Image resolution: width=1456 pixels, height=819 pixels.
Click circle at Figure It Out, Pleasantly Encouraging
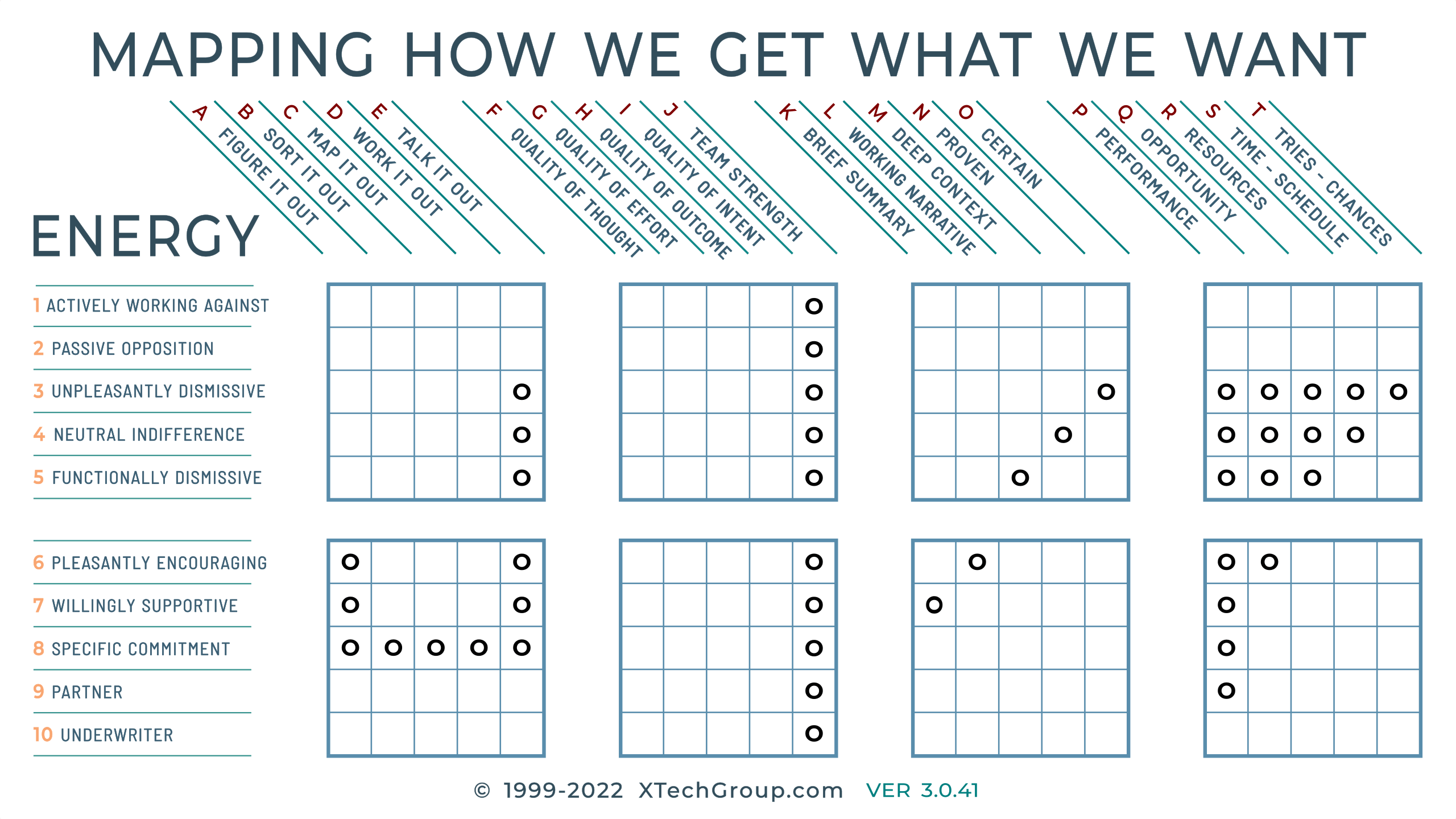point(350,562)
